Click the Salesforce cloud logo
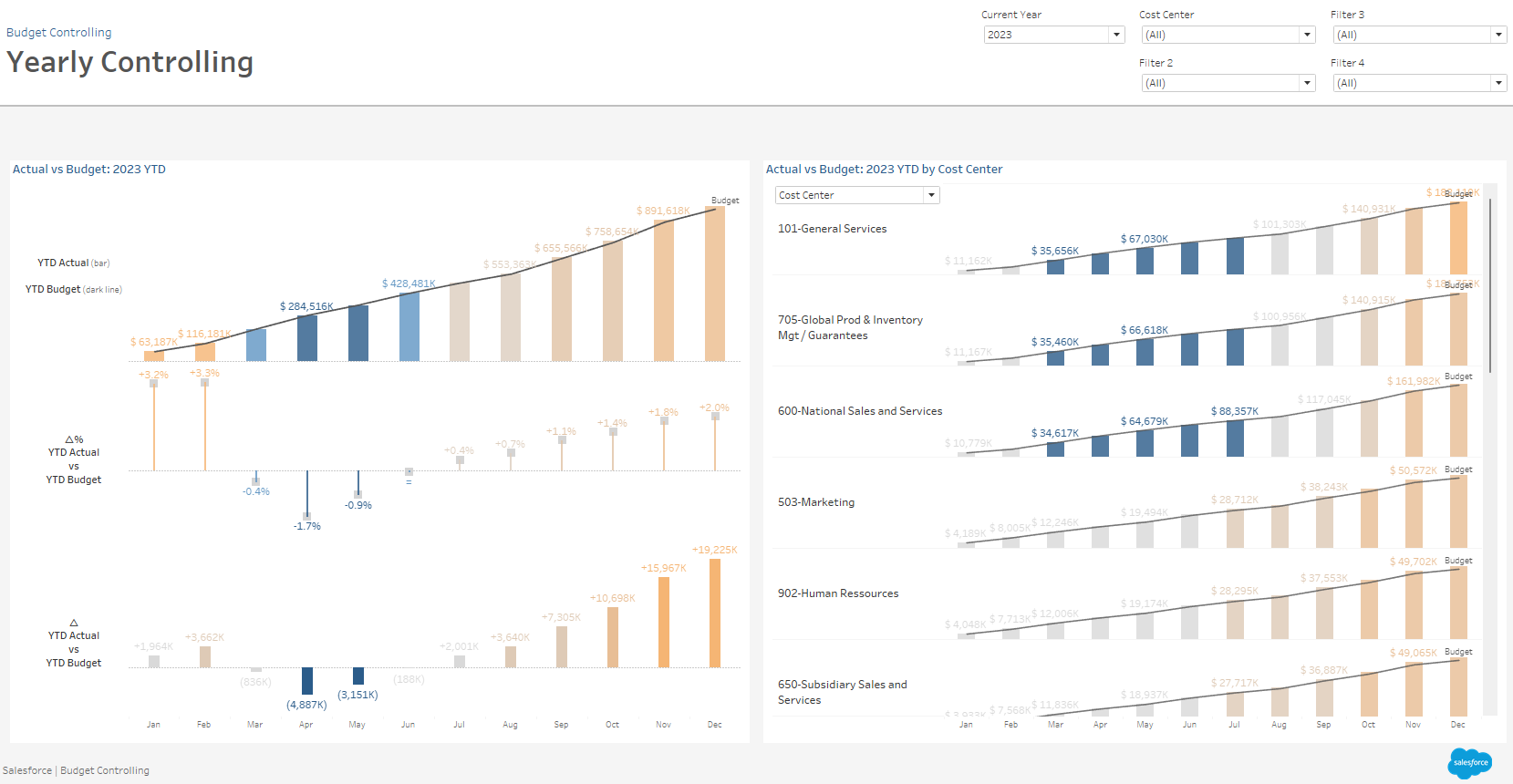The height and width of the screenshot is (784, 1513). [x=1469, y=762]
